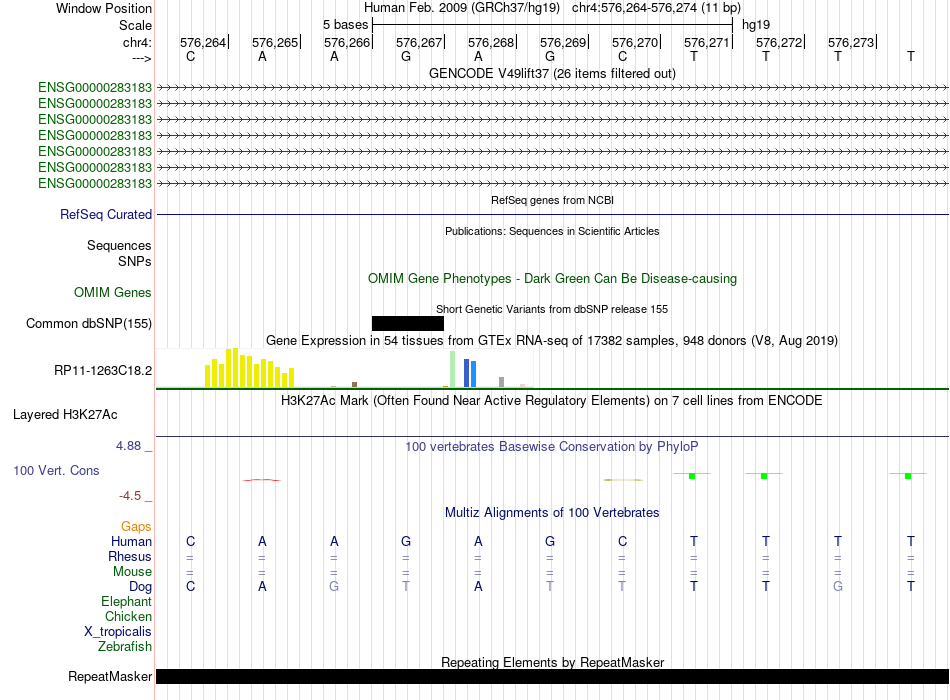
Task: Click the GENCODE V49lift37 track title
Action: [x=552, y=73]
